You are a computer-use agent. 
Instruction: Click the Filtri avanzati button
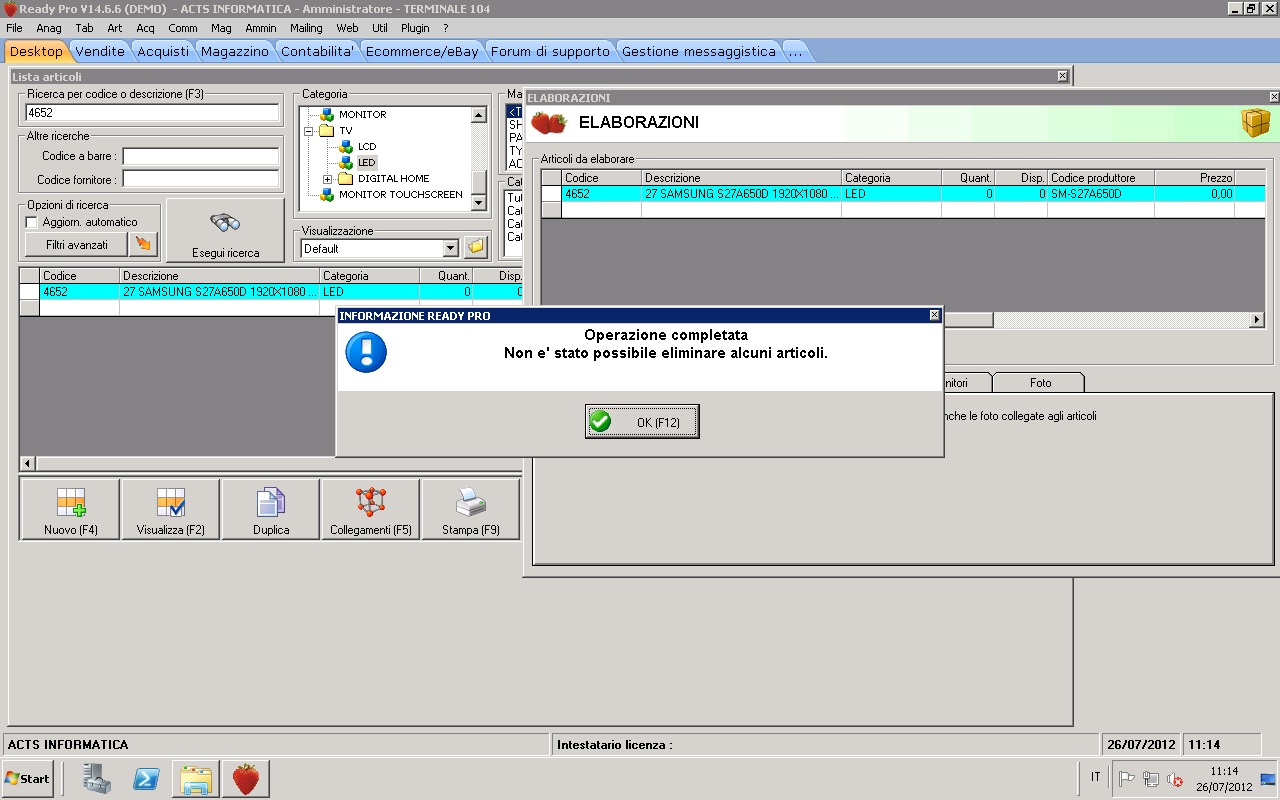tap(77, 244)
